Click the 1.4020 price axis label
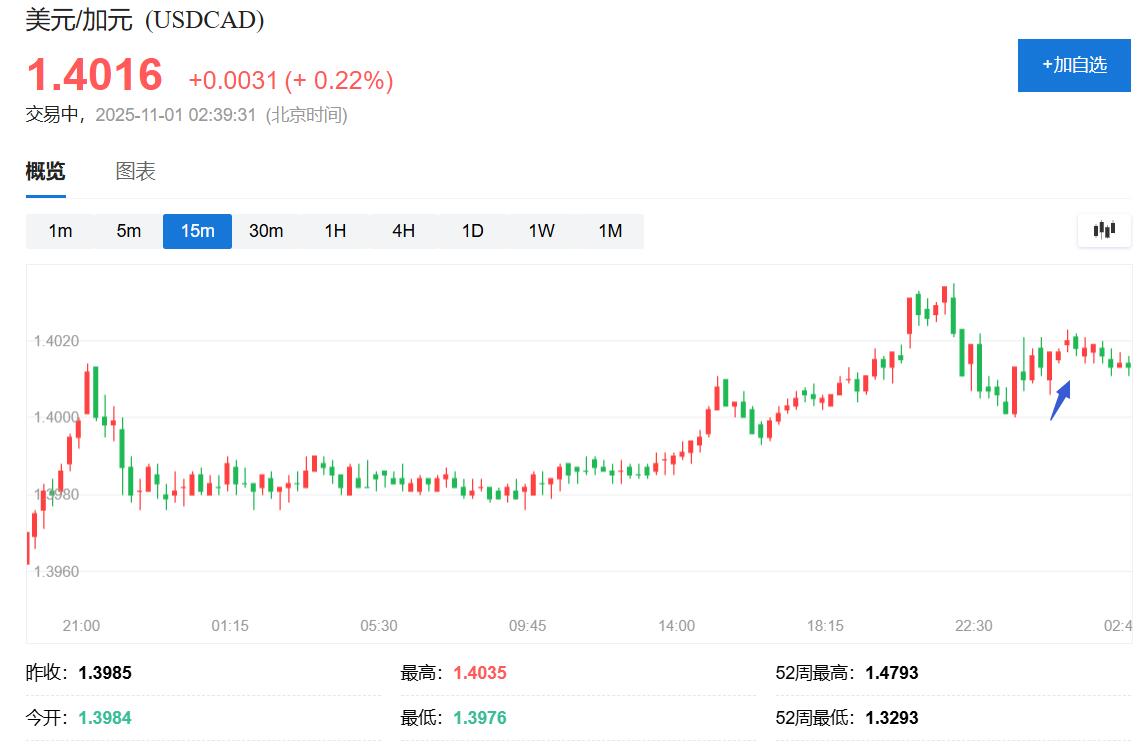Image resolution: width=1148 pixels, height=753 pixels. (56, 341)
